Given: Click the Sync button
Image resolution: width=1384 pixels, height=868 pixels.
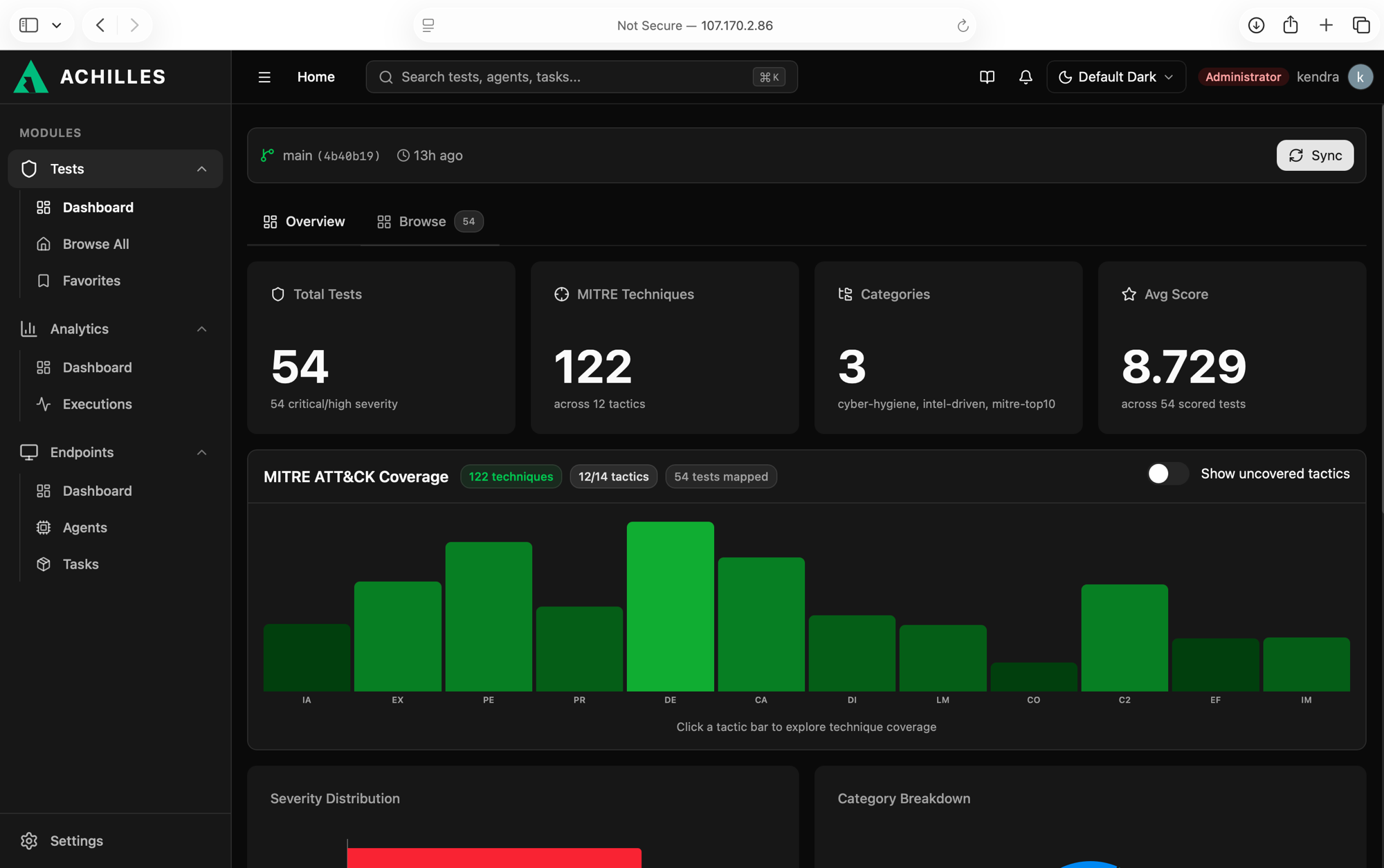Looking at the screenshot, I should (1315, 155).
